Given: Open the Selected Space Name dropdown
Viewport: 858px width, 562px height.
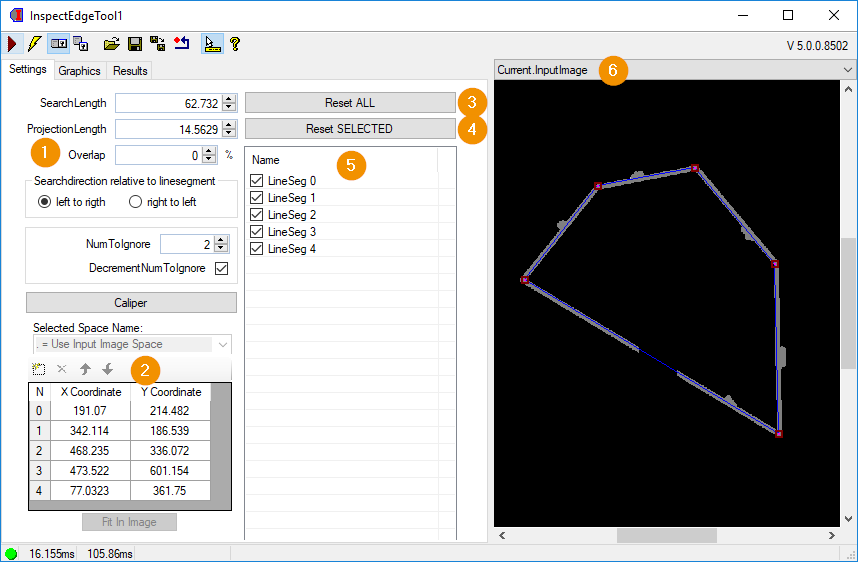Looking at the screenshot, I should click(x=223, y=344).
